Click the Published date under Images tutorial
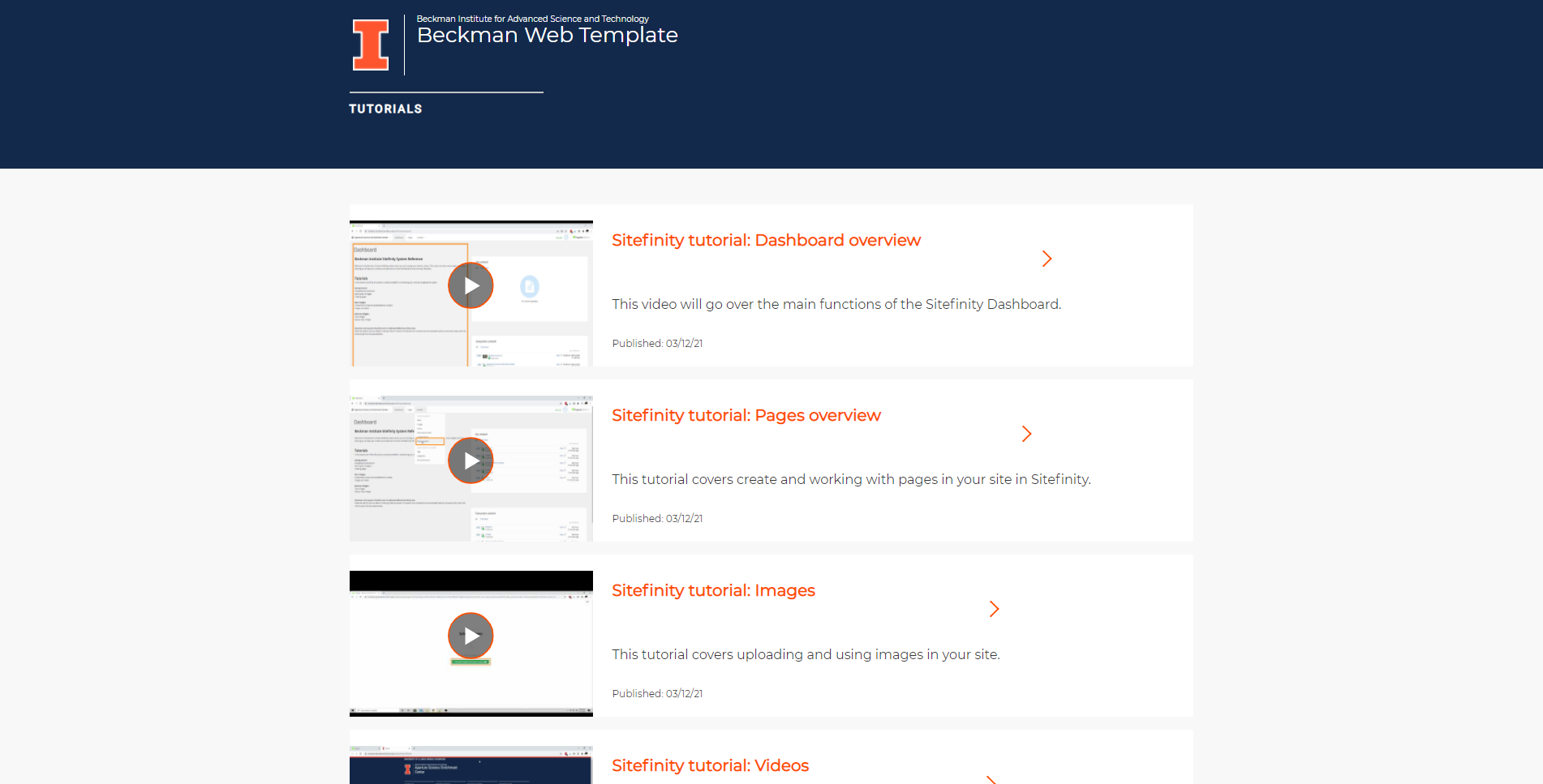1543x784 pixels. pos(657,694)
